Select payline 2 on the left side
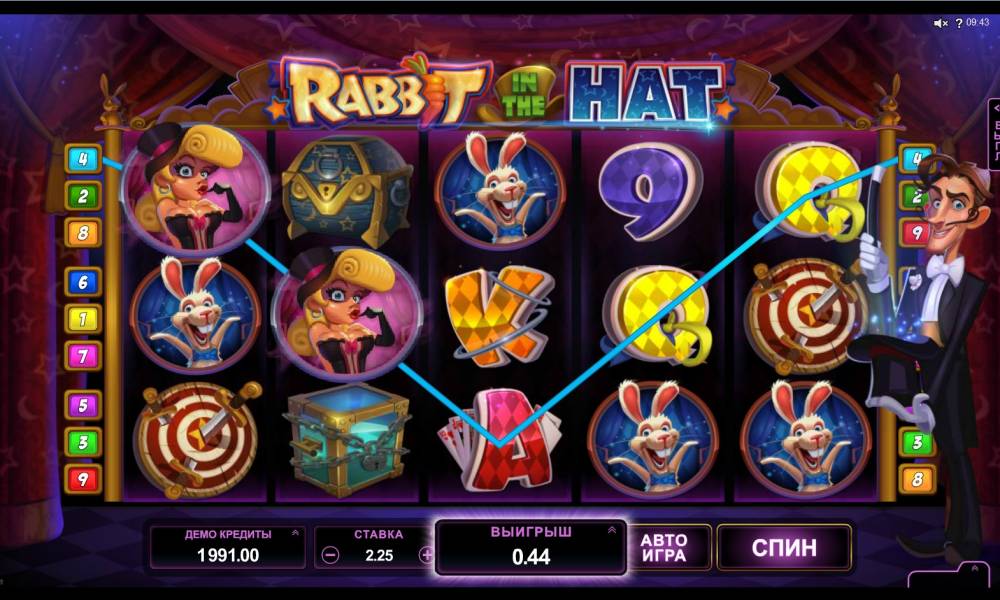Screen dimensions: 1000x600 (x=83, y=196)
